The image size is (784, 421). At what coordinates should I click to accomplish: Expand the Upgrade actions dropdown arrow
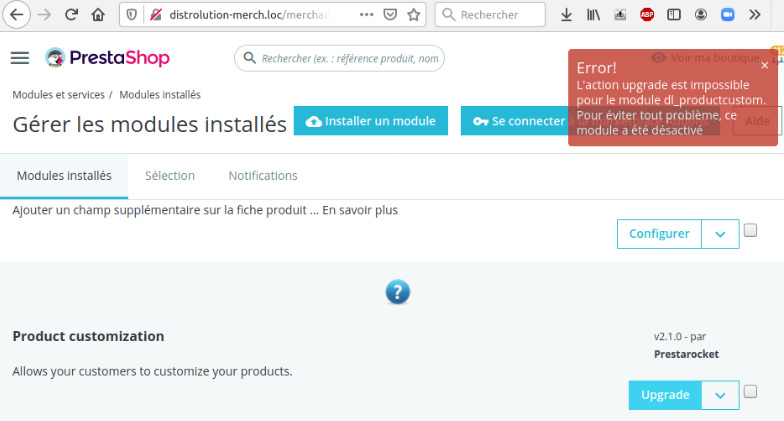720,395
